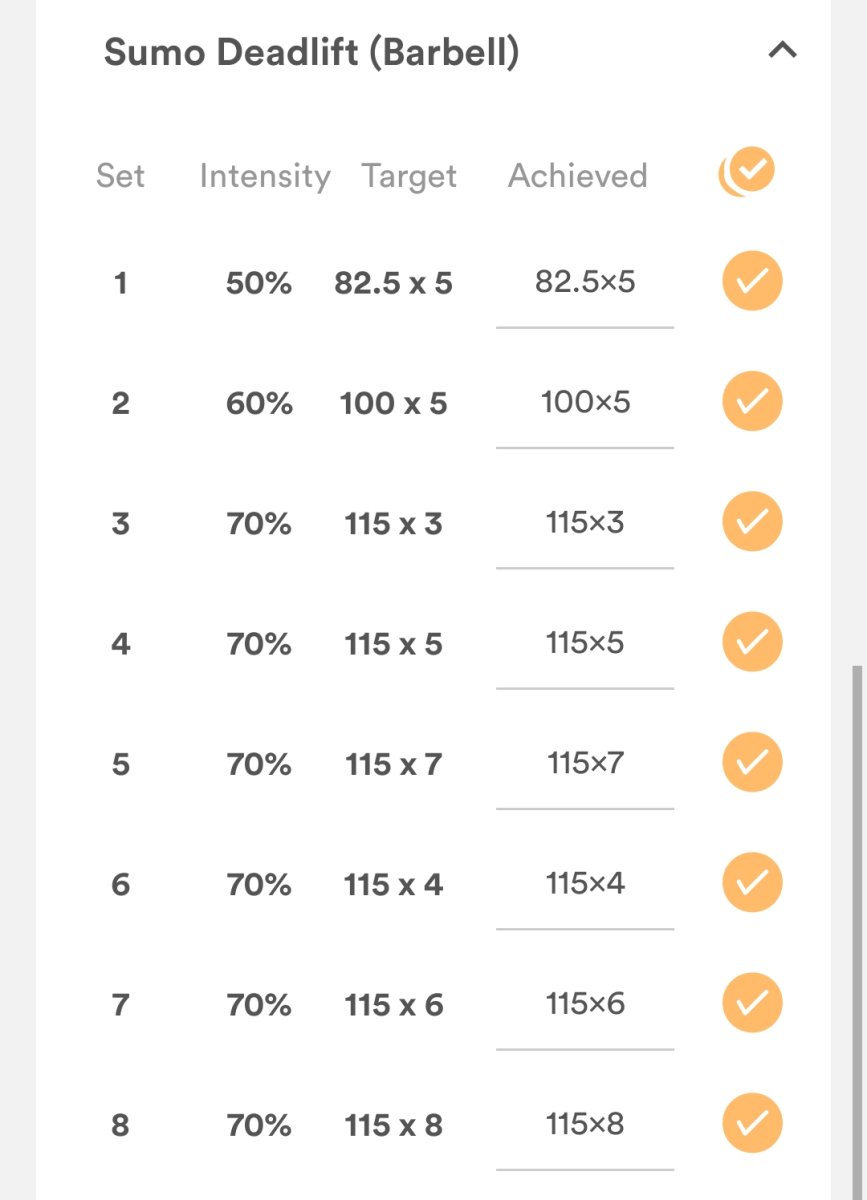Toggle set 5 completed check icon
The height and width of the screenshot is (1200, 867).
752,762
